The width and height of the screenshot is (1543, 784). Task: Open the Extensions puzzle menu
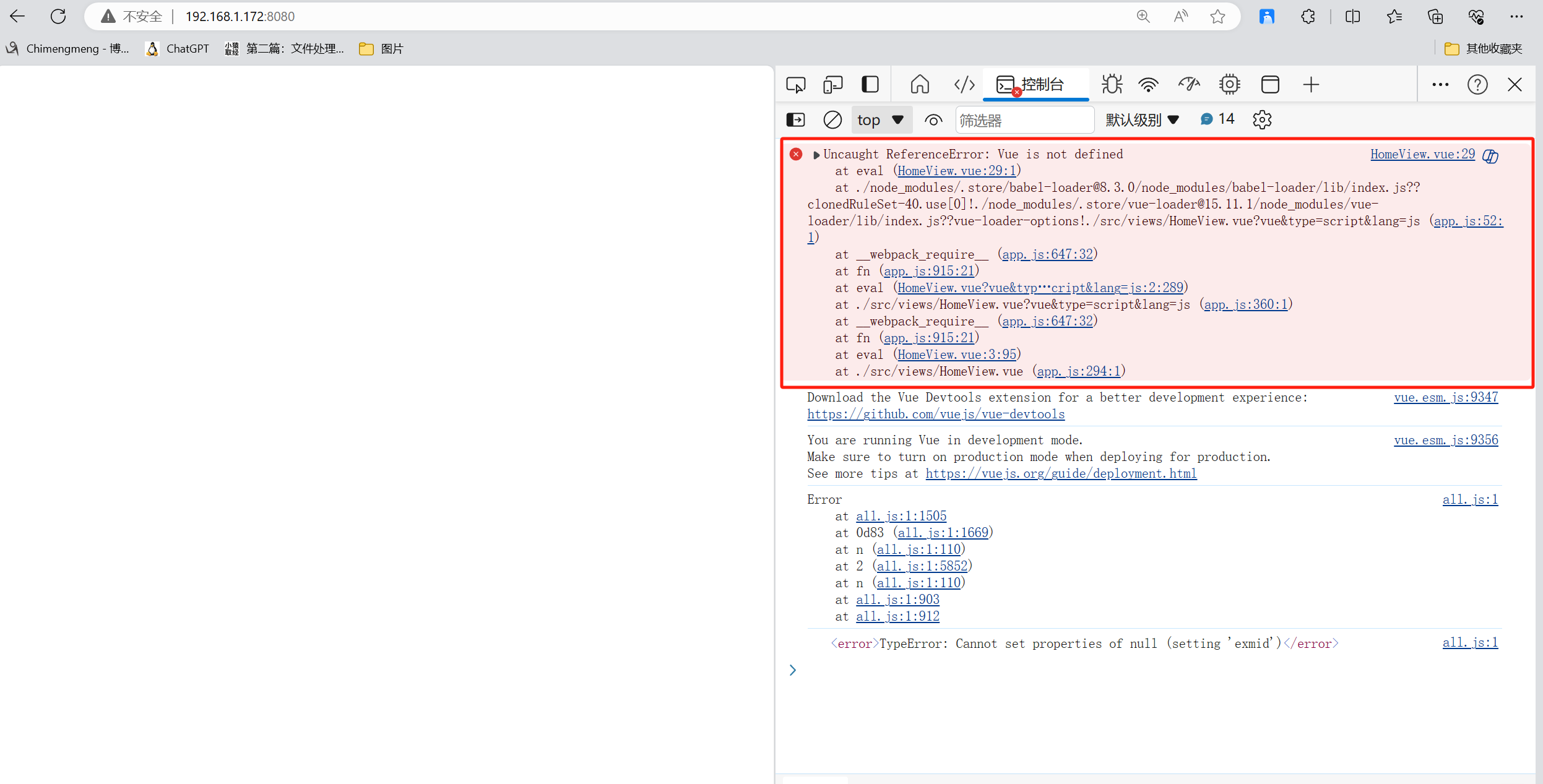1308,17
